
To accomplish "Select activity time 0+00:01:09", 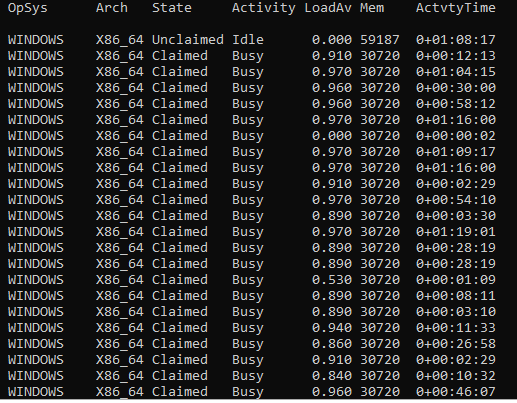I will pos(456,280).
